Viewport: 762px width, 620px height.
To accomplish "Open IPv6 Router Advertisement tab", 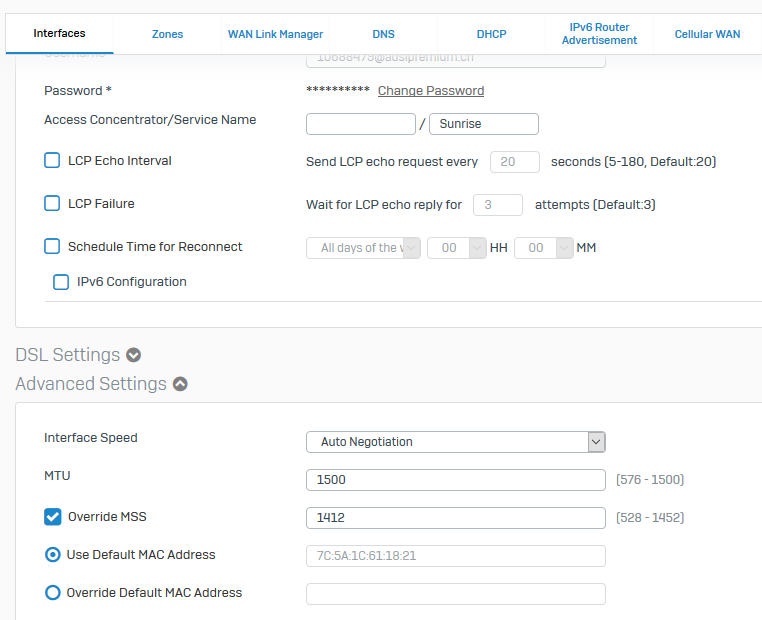I will [599, 34].
